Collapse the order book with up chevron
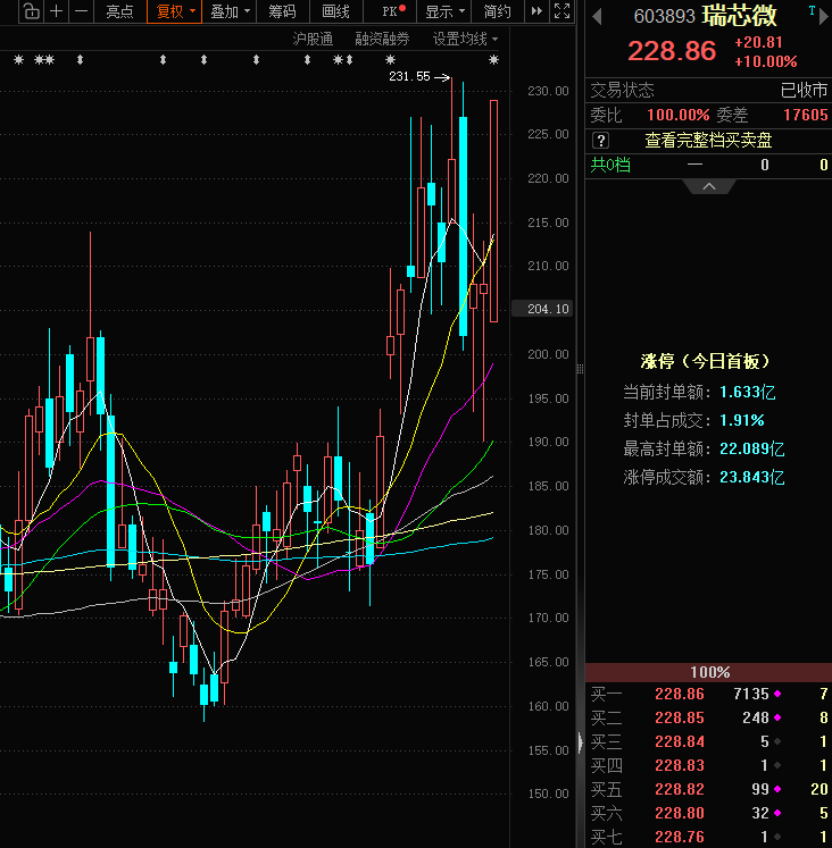The width and height of the screenshot is (832, 848). point(709,187)
